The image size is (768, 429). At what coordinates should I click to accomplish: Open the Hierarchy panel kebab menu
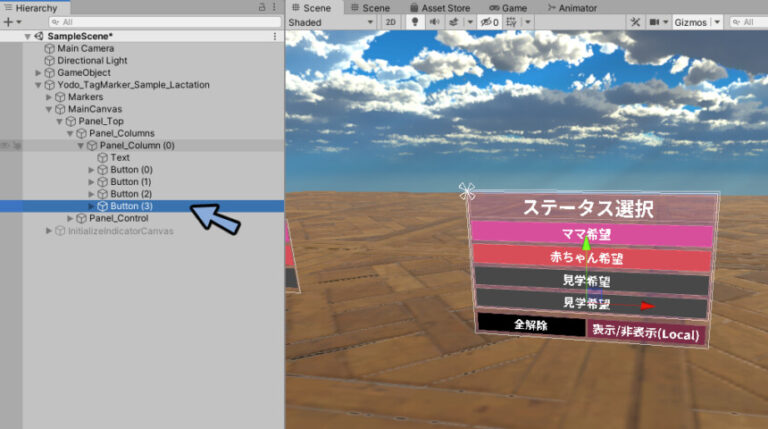click(274, 7)
